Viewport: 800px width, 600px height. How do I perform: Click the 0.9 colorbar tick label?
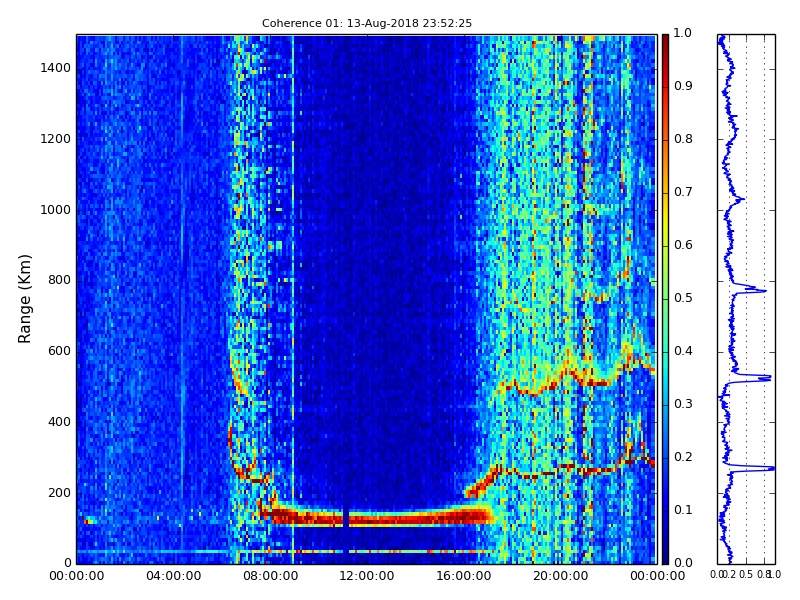pos(683,86)
